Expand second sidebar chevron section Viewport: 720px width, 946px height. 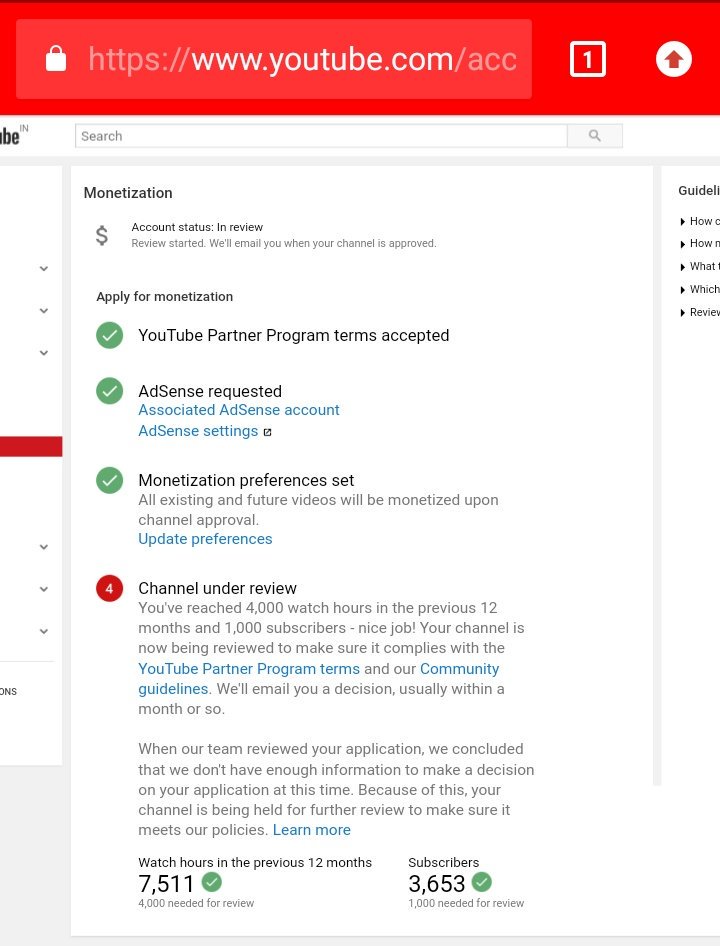[x=44, y=311]
